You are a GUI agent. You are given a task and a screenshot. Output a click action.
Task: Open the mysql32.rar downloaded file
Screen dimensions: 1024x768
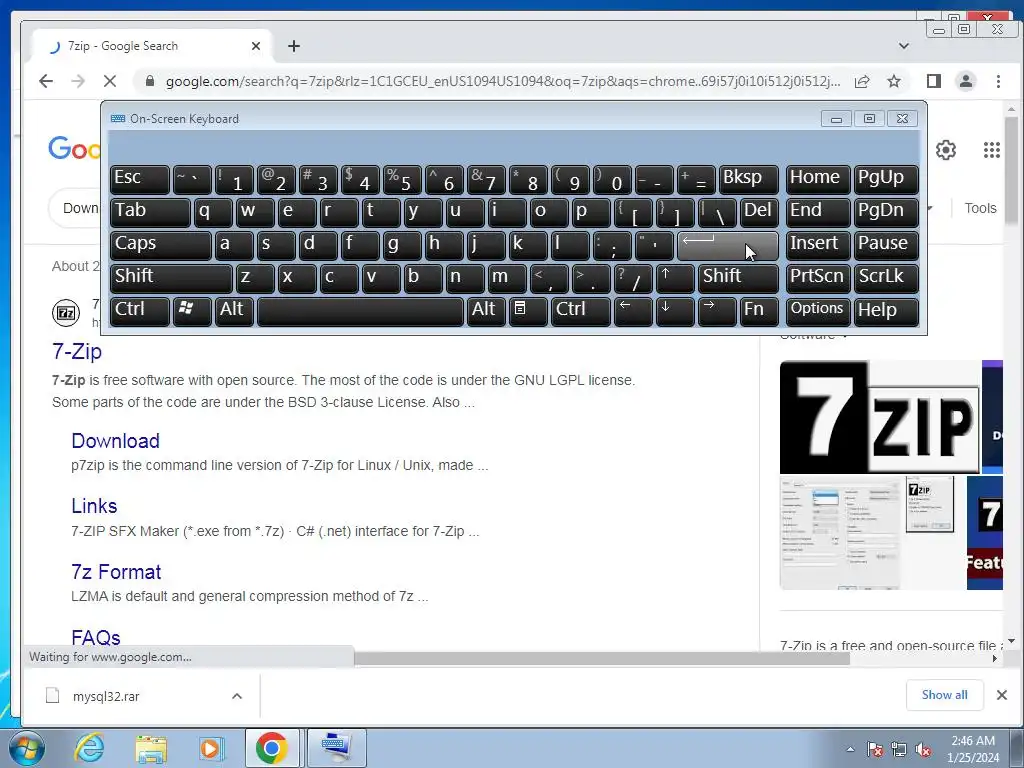tap(106, 696)
